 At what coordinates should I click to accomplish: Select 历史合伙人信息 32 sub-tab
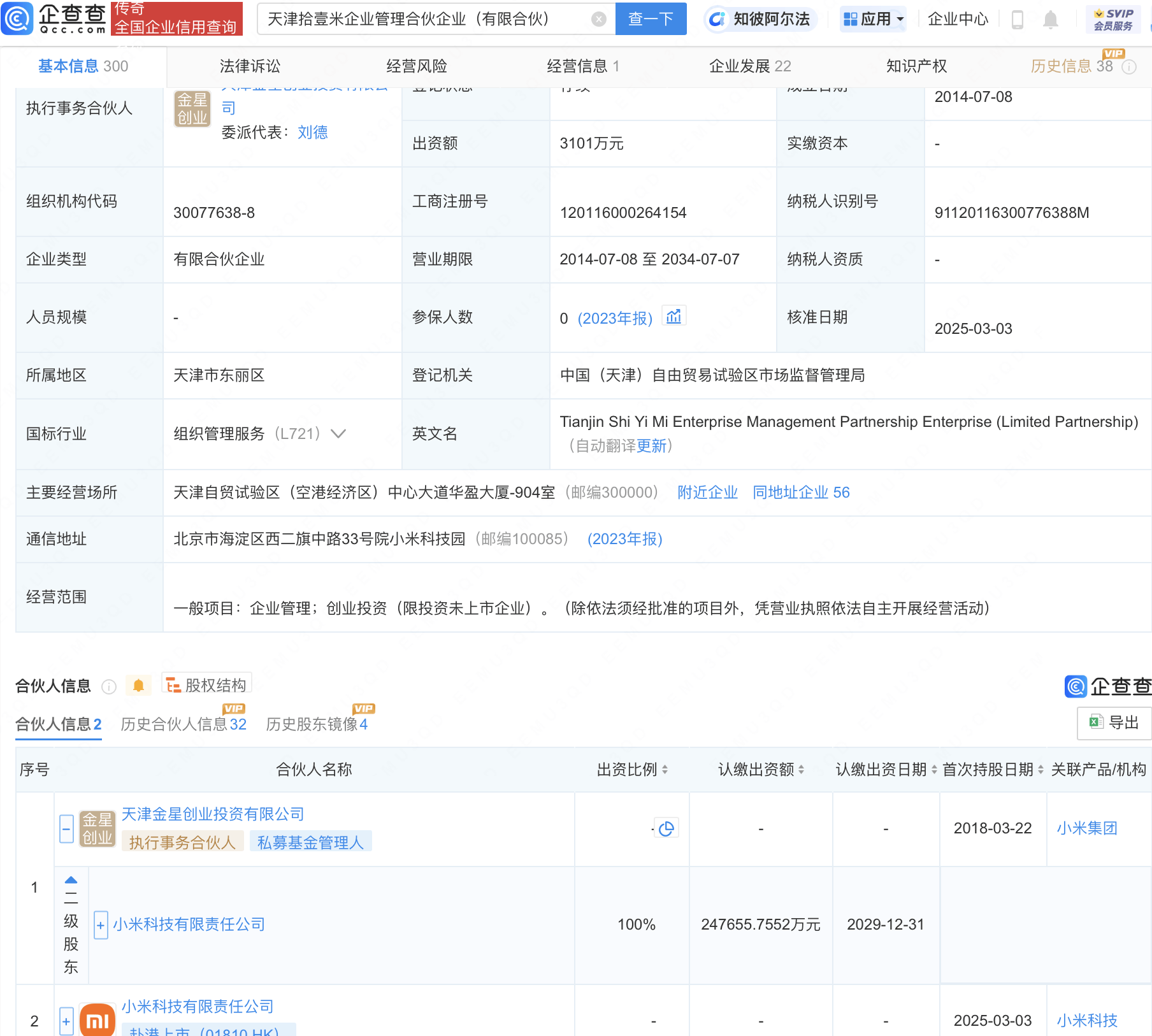pos(184,724)
